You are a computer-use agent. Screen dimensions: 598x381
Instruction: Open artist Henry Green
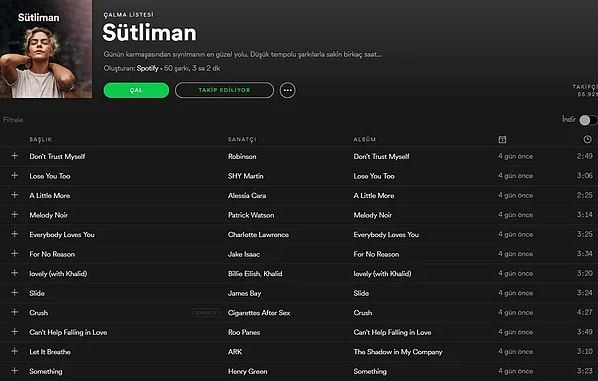[248, 371]
